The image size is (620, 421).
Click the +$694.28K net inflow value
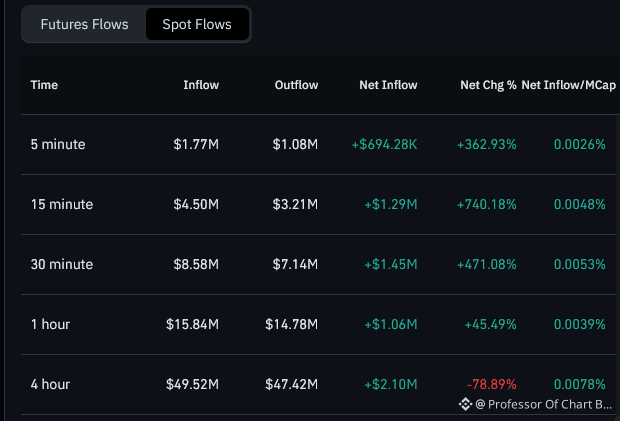pyautogui.click(x=384, y=144)
